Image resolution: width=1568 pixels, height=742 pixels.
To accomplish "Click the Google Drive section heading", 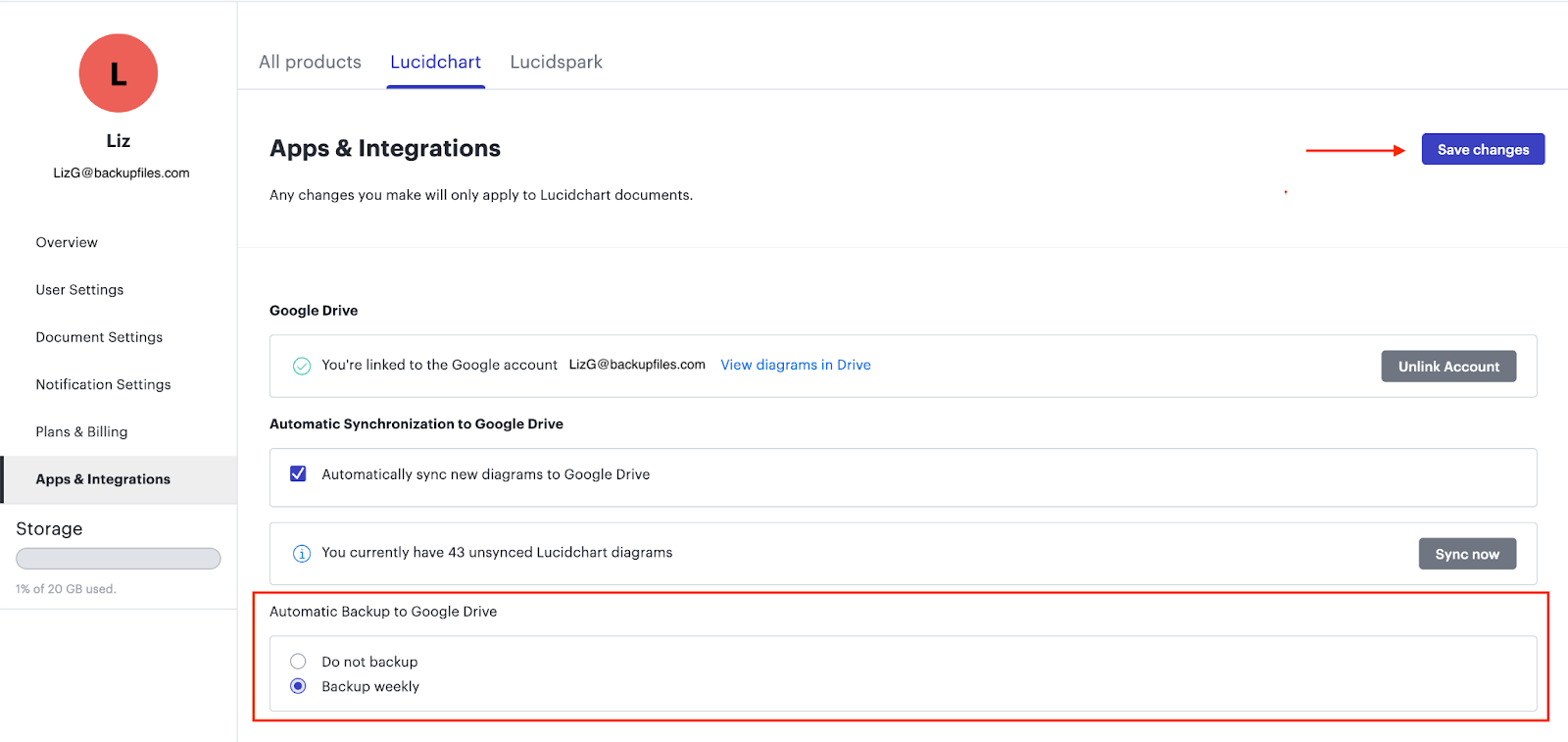I will point(314,311).
